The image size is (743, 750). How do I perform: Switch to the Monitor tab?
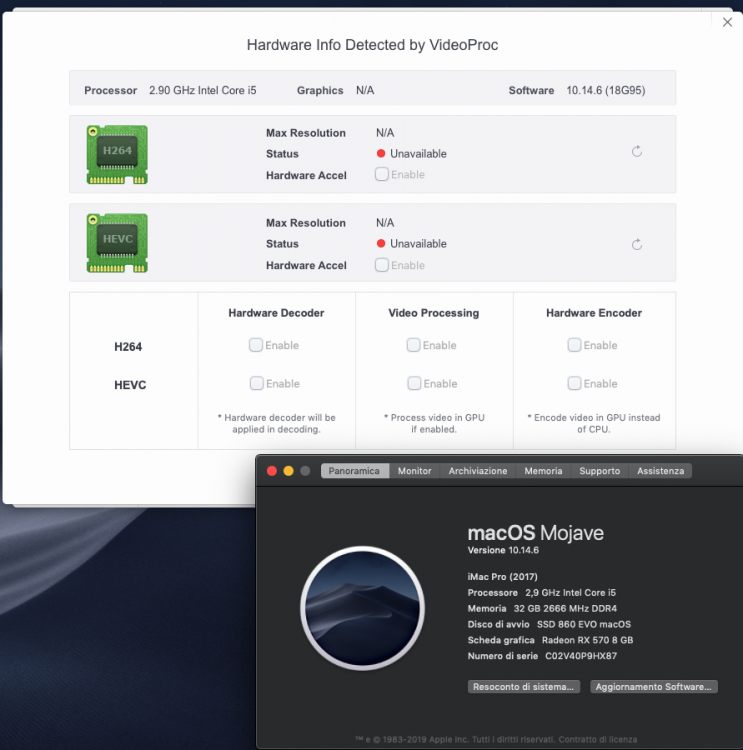[415, 471]
